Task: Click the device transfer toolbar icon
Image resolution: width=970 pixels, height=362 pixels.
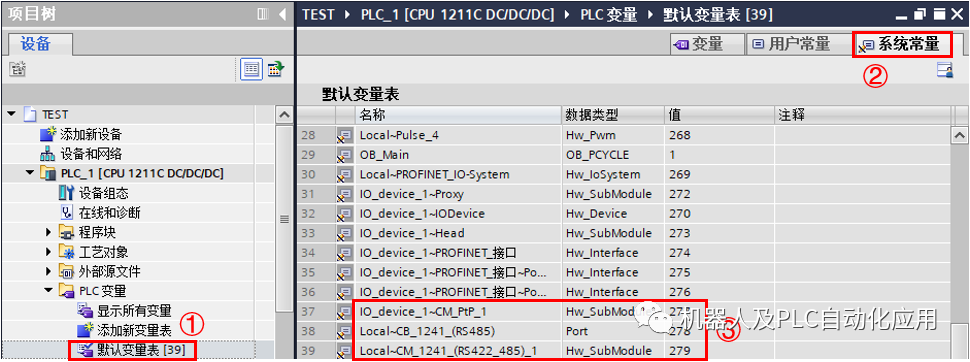Action: pyautogui.click(x=275, y=69)
